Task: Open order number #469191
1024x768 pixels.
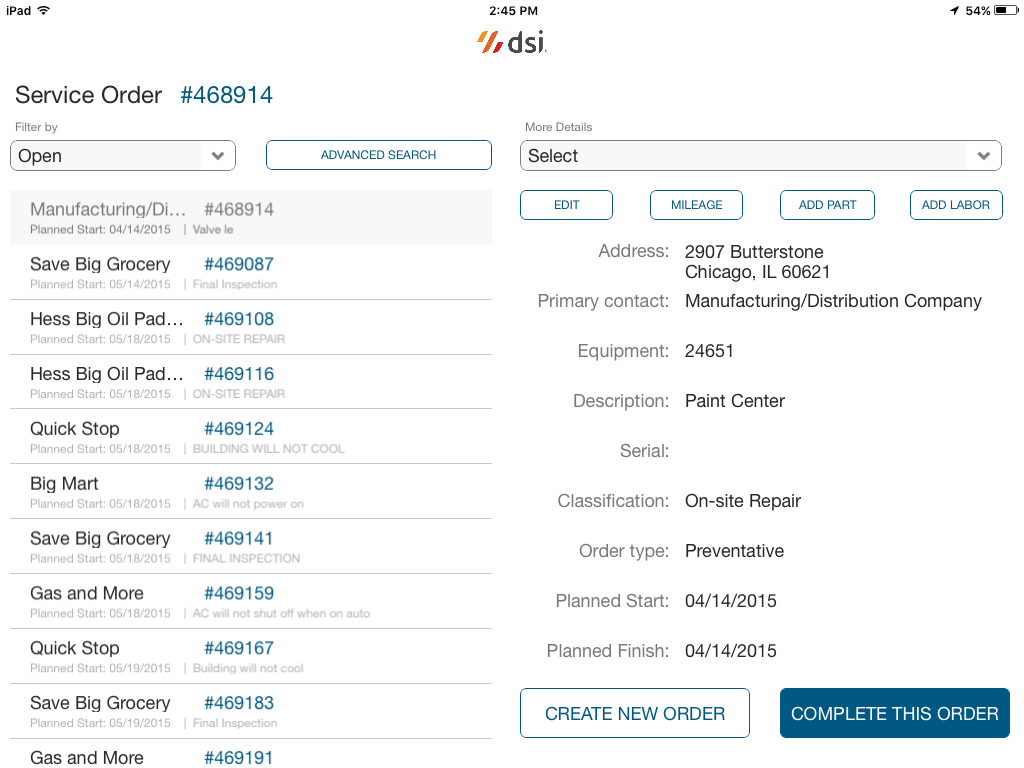Action: click(x=238, y=757)
